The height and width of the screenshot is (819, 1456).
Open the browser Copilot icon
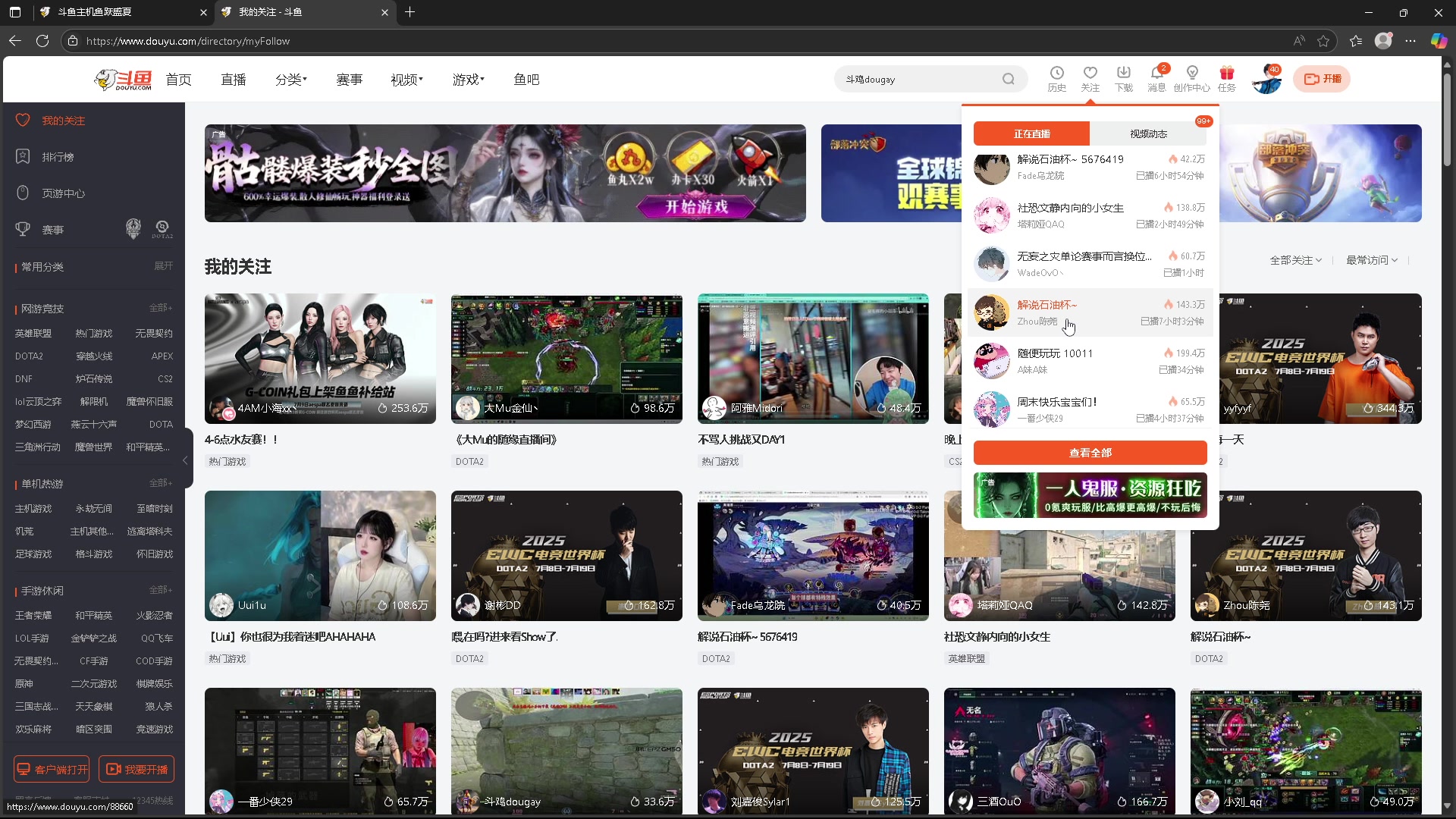coord(1439,41)
